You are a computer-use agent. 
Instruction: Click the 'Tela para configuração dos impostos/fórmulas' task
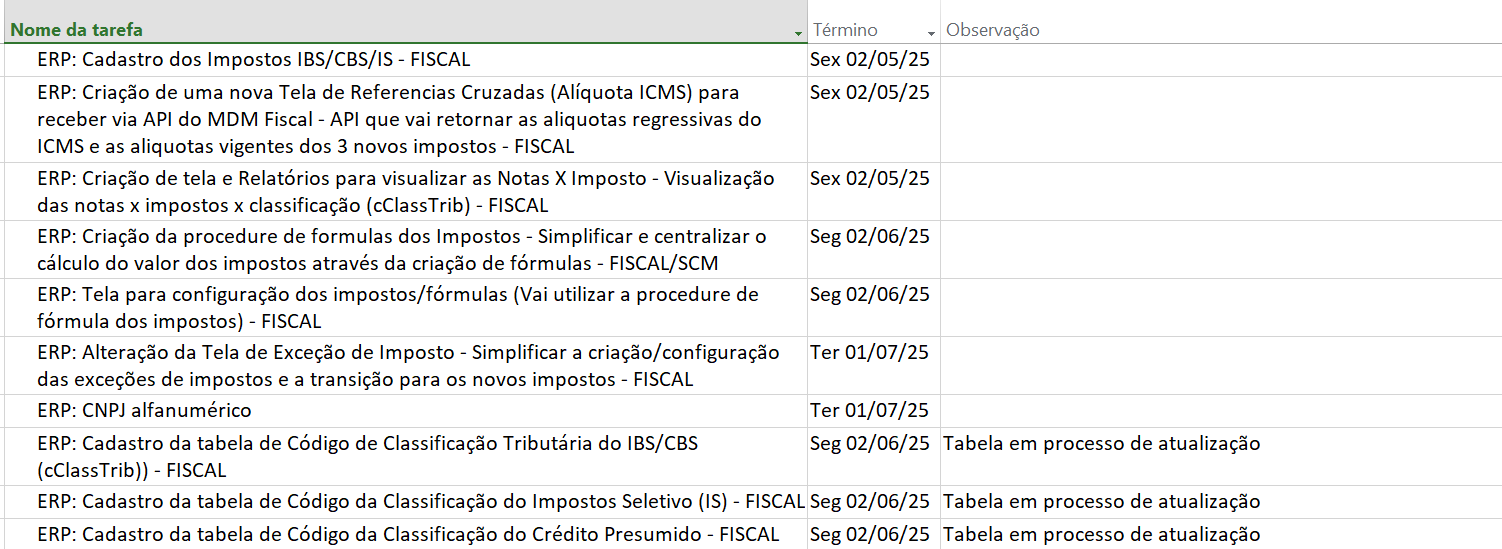397,308
